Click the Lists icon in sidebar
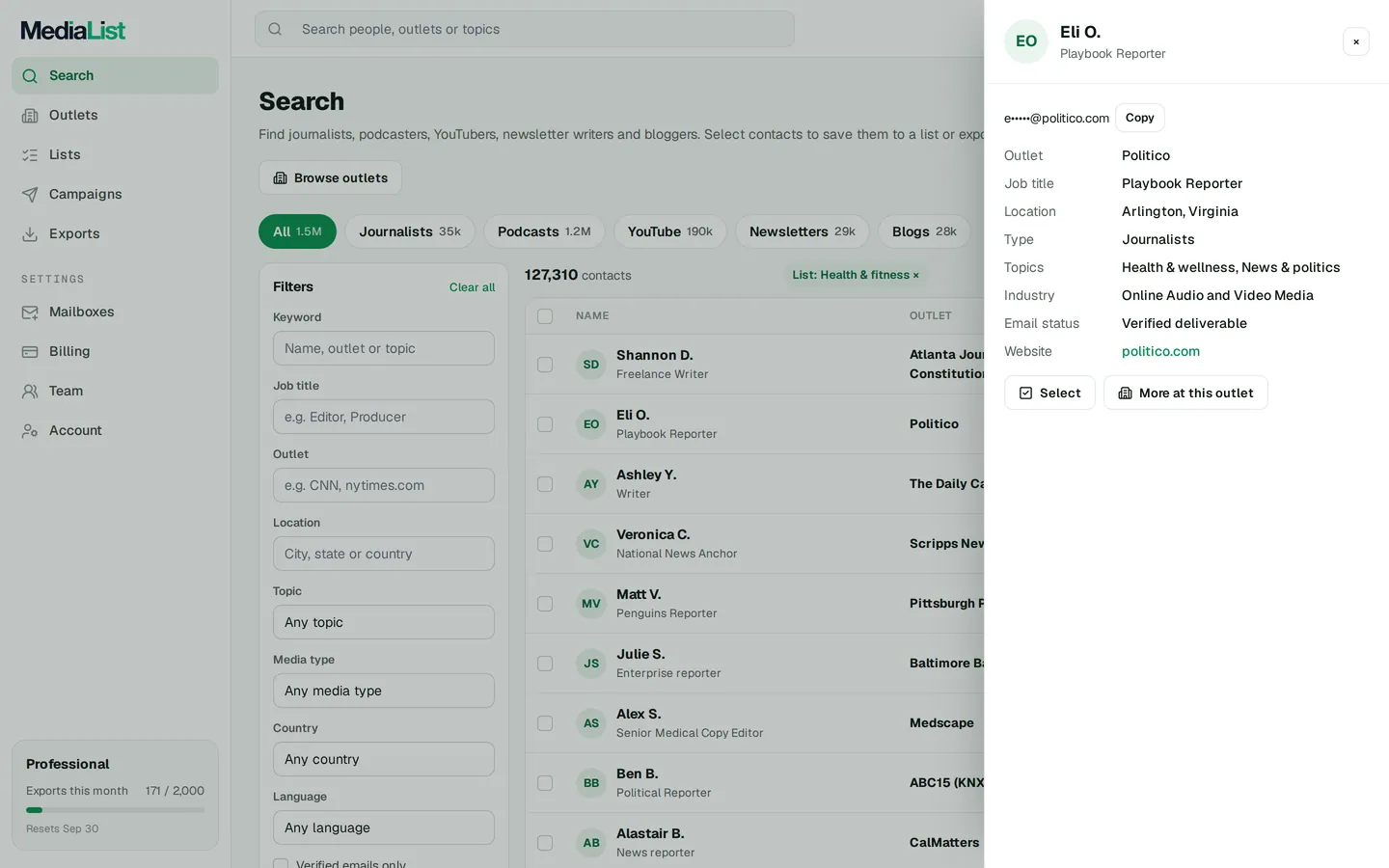Image resolution: width=1389 pixels, height=868 pixels. (30, 155)
